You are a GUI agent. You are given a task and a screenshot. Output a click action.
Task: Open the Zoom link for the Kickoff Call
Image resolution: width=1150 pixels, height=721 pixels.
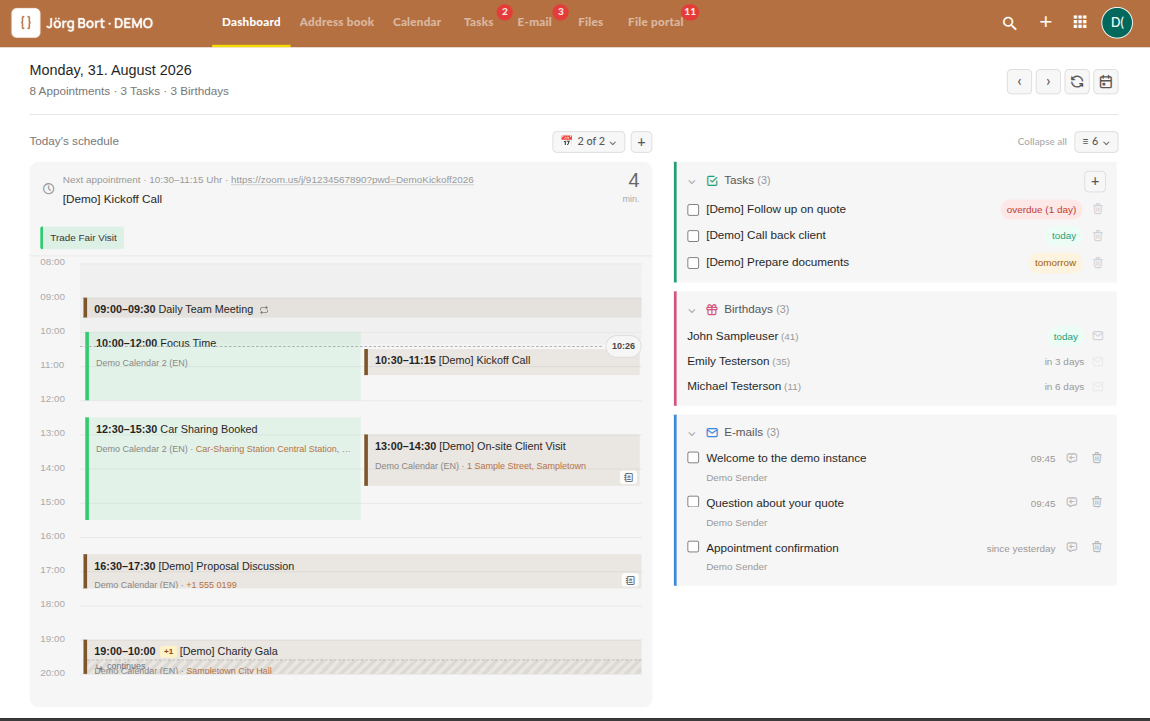[x=352, y=180]
